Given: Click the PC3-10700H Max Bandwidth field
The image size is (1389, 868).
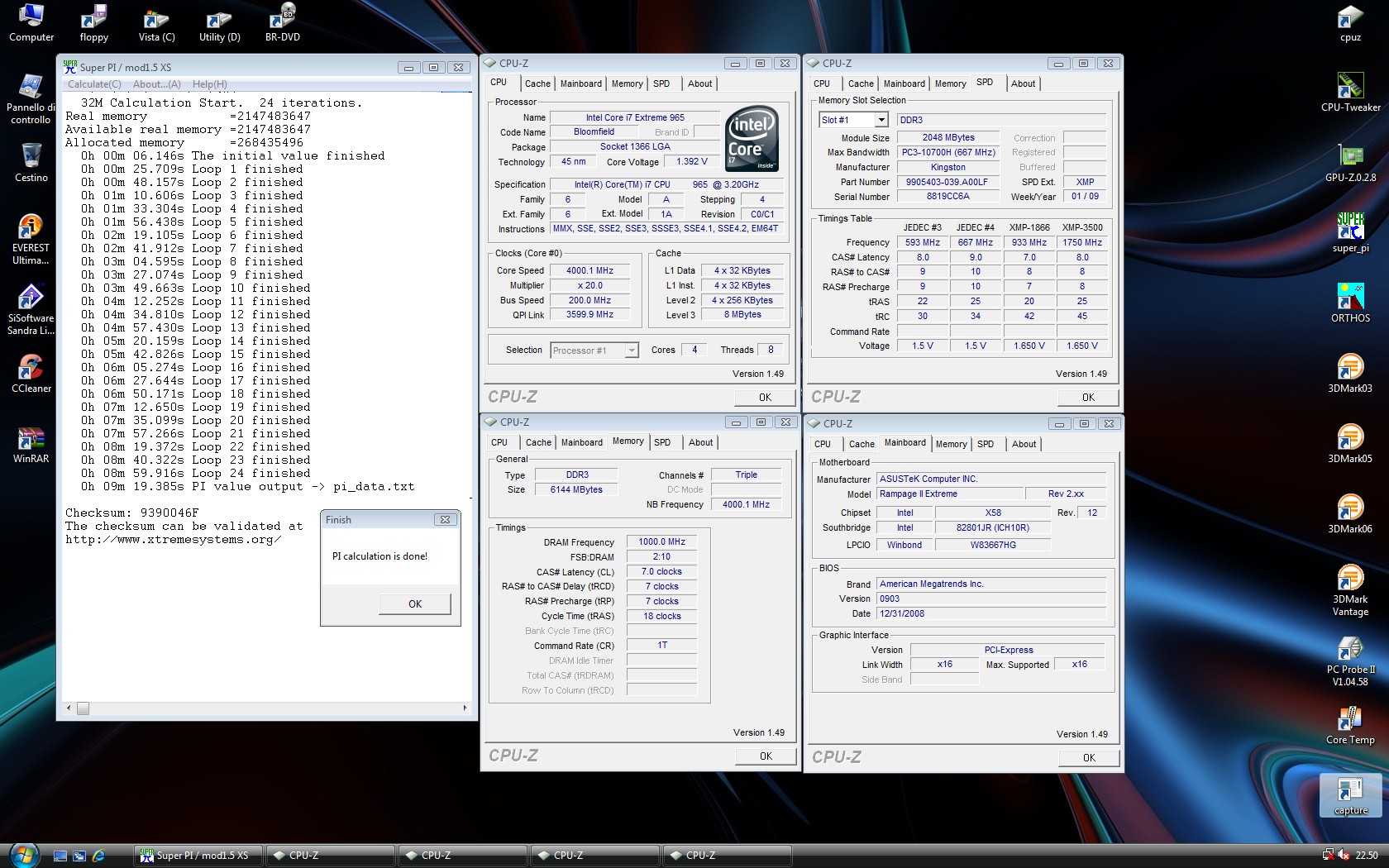Looking at the screenshot, I should [947, 152].
